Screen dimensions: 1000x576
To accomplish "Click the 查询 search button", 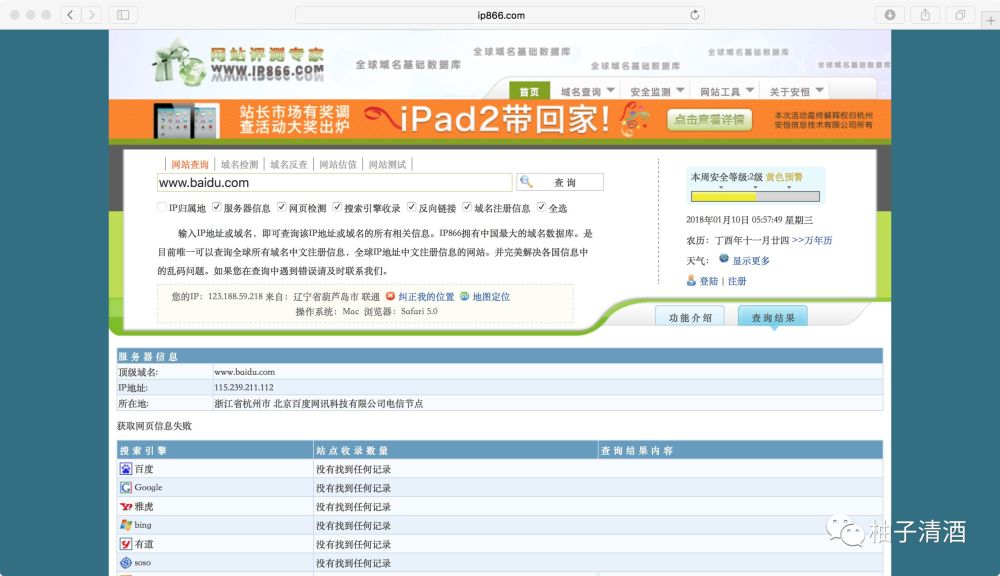I will [560, 182].
